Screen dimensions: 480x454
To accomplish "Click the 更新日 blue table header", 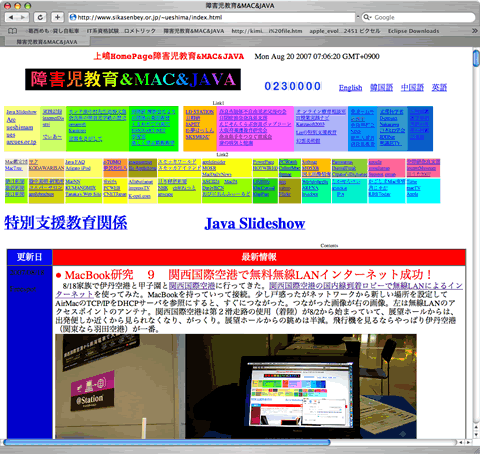I will pyautogui.click(x=30, y=257).
